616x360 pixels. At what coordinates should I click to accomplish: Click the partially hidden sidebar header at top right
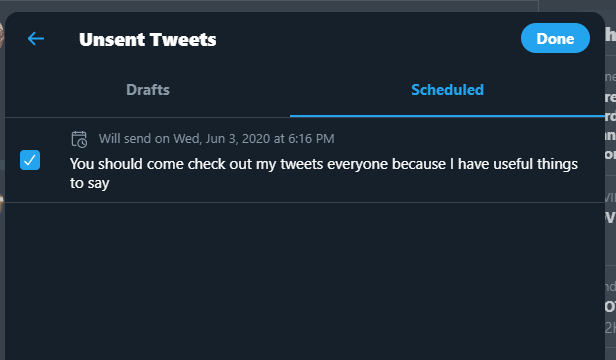610,35
